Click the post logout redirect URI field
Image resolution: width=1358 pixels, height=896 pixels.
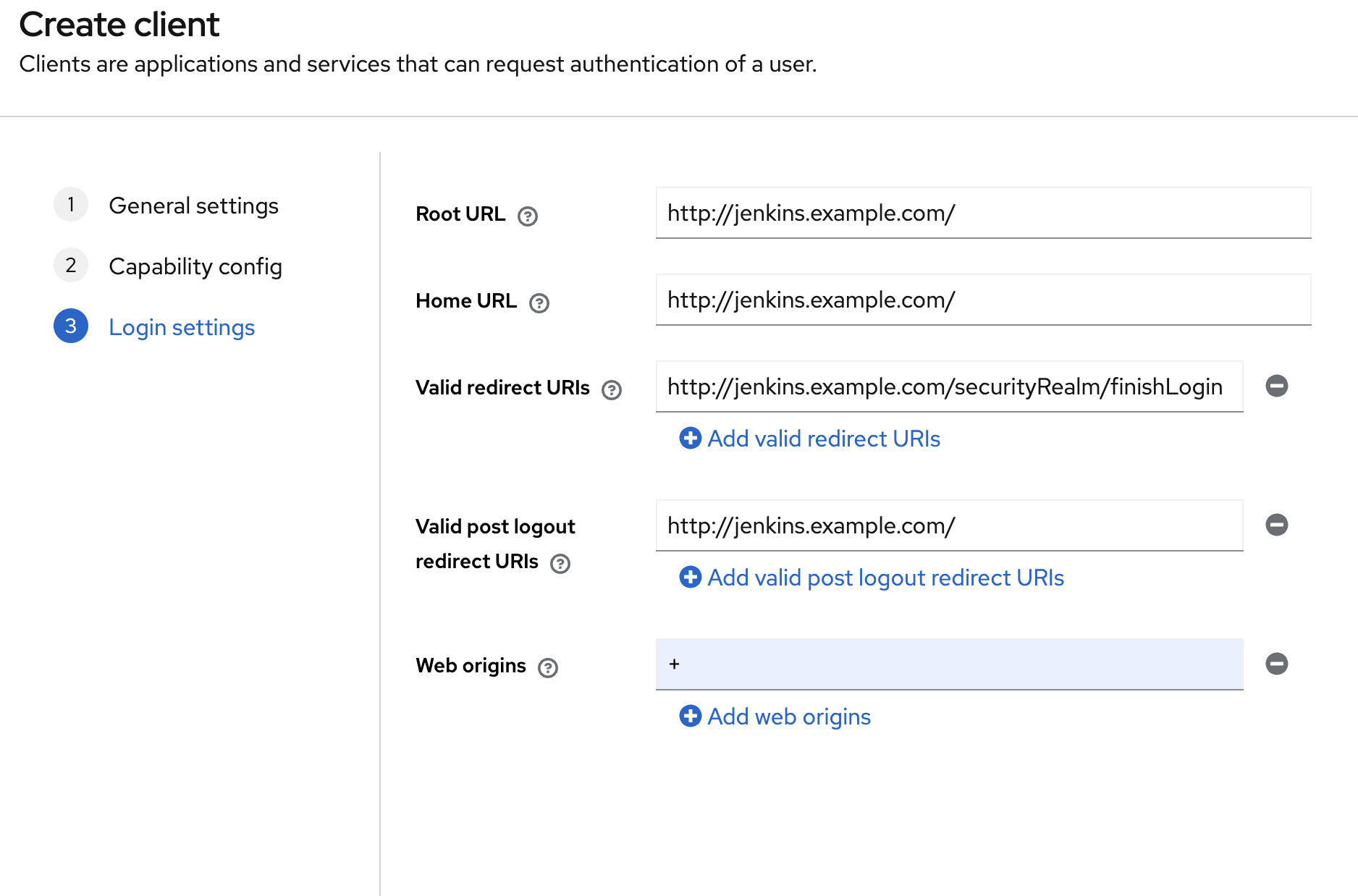(x=949, y=526)
